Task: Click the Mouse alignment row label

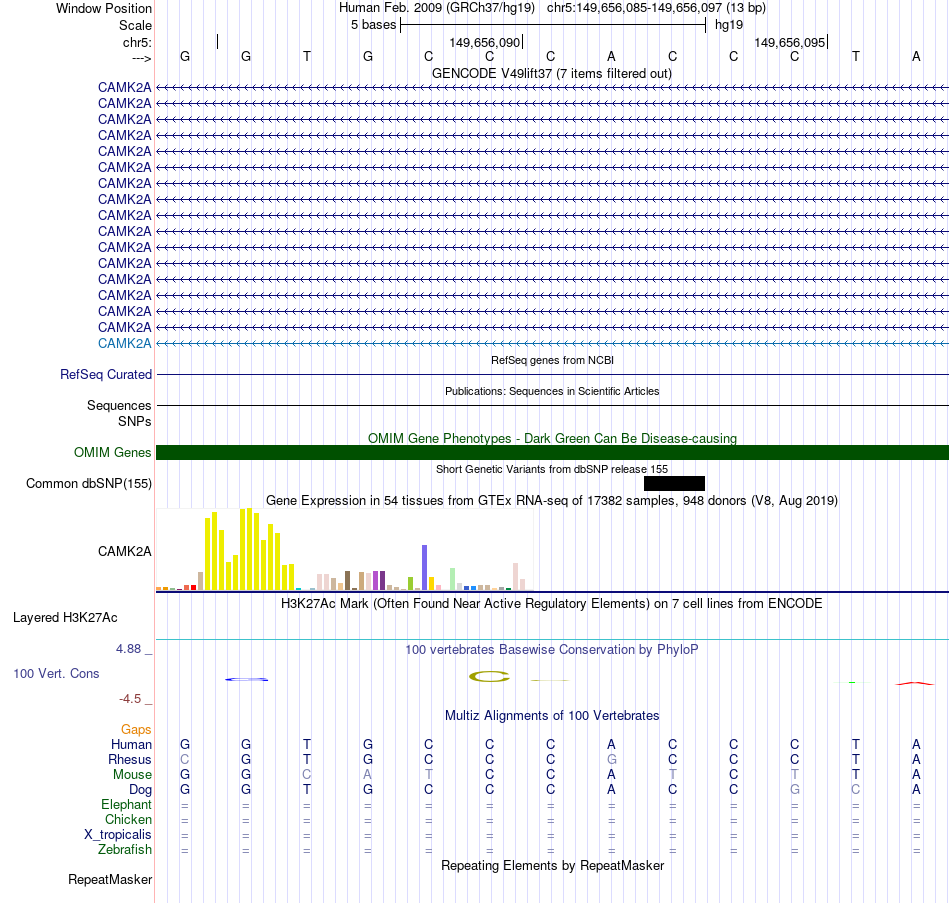Action: [x=132, y=775]
